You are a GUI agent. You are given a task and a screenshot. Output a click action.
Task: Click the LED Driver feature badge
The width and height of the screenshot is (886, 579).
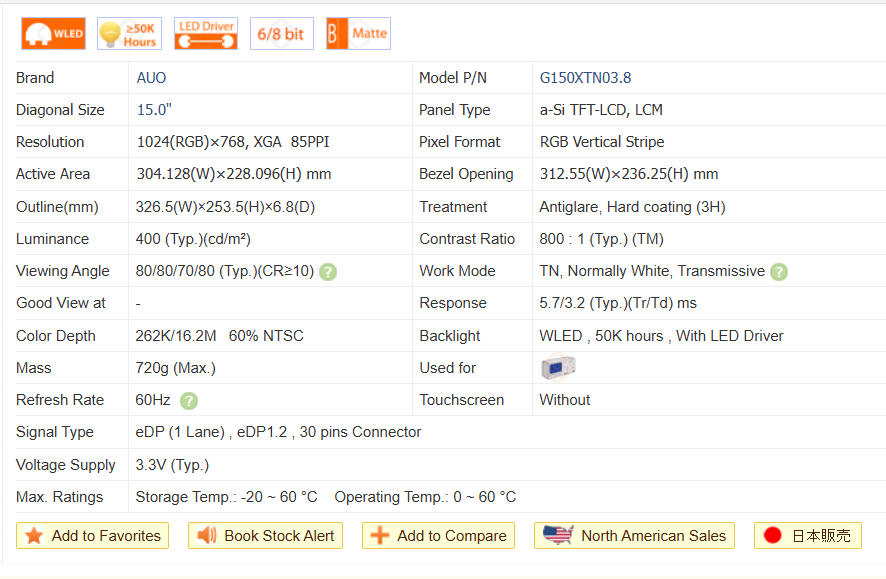(x=206, y=34)
